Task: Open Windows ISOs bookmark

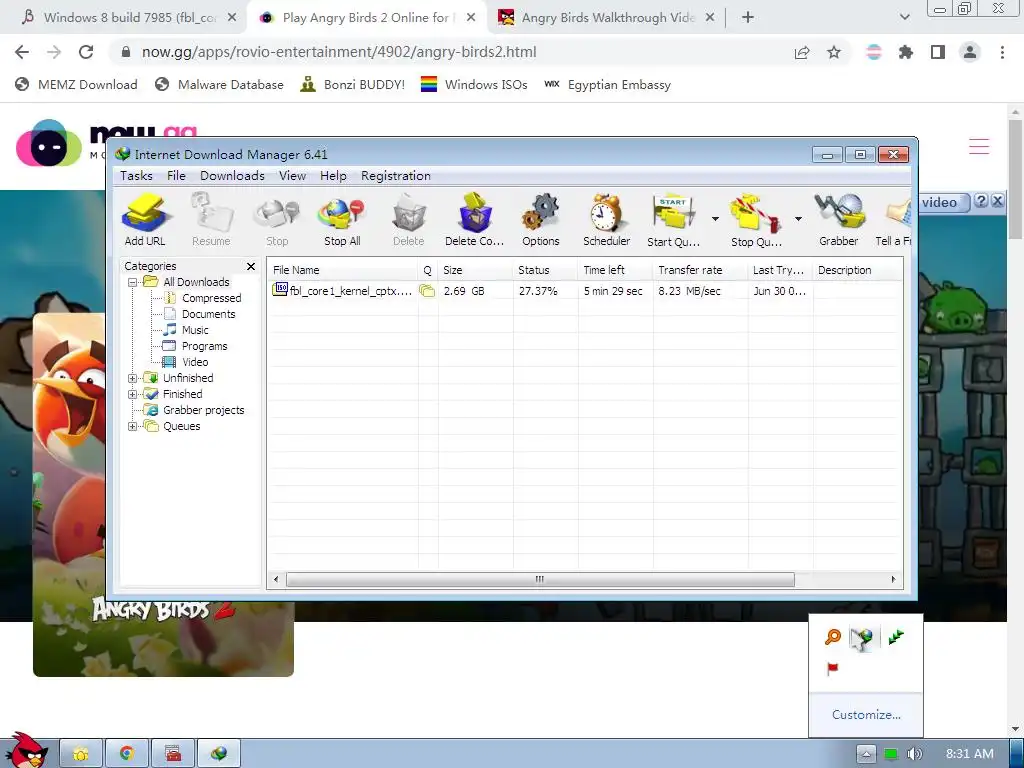Action: pyautogui.click(x=474, y=84)
